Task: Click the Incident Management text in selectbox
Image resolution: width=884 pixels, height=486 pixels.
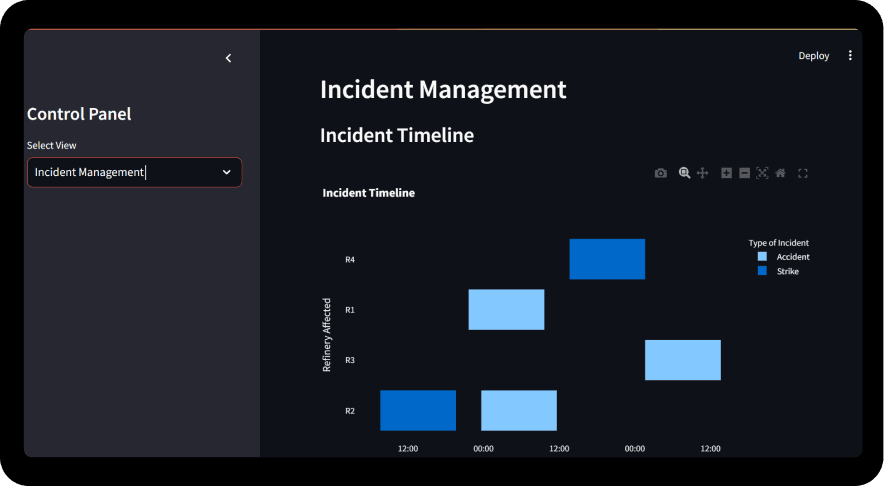Action: pos(90,172)
